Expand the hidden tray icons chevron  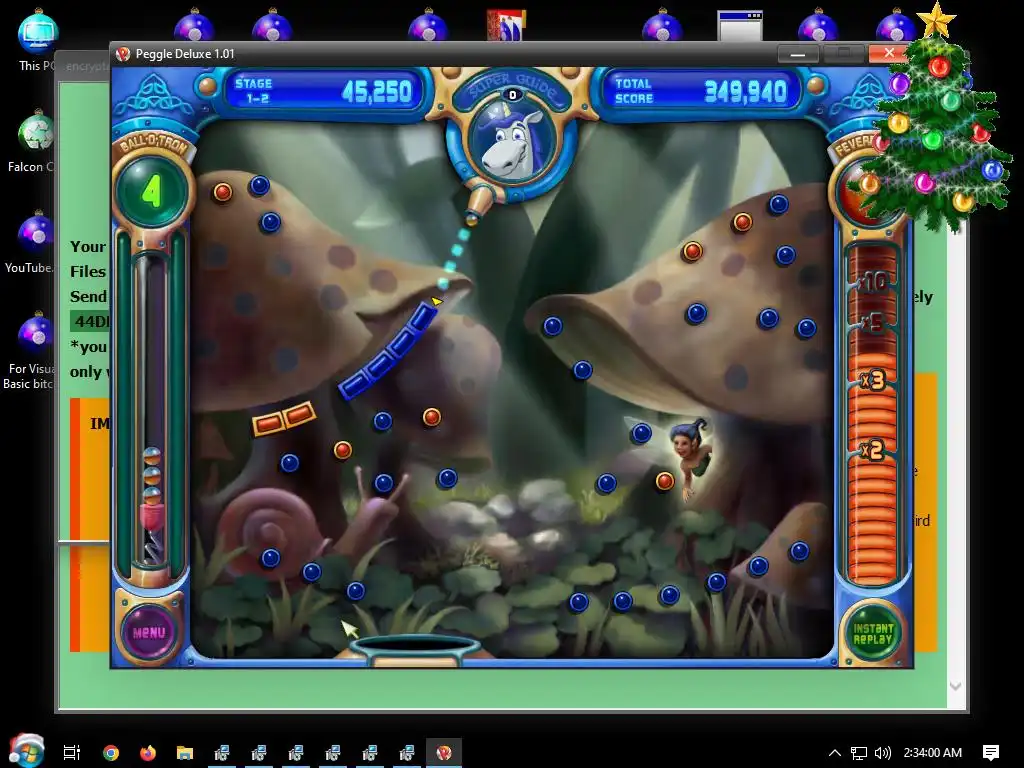tap(835, 752)
